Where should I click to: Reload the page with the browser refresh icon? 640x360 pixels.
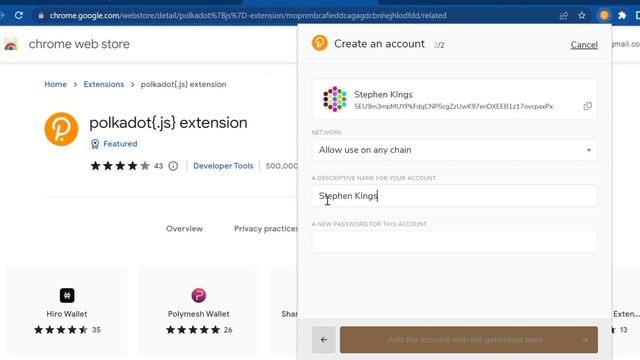point(19,16)
